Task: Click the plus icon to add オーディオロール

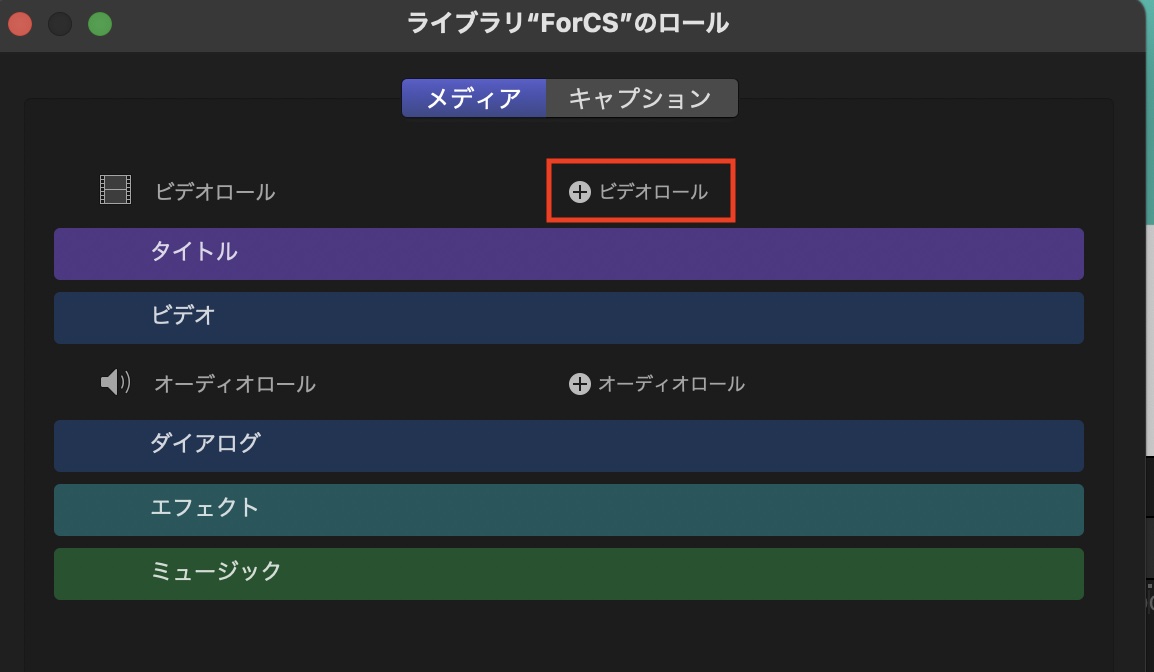Action: point(580,384)
